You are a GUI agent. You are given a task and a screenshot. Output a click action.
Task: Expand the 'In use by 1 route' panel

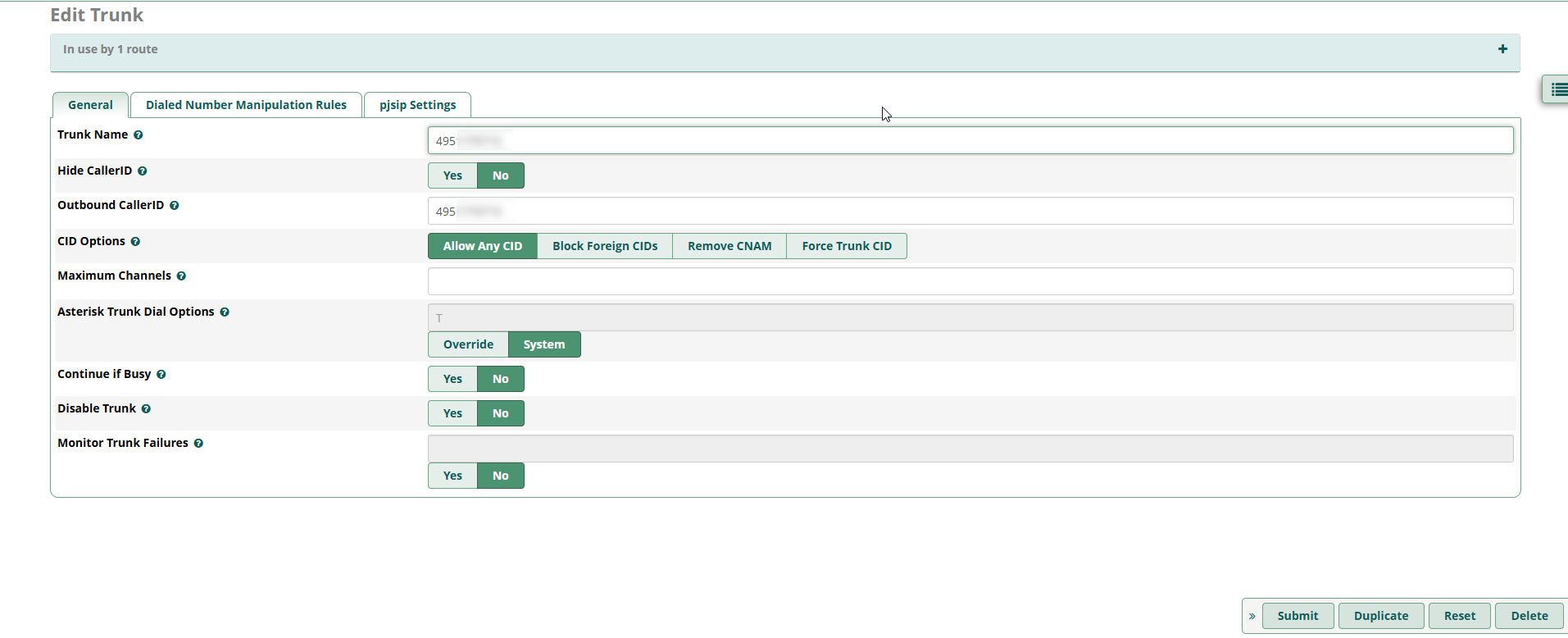tap(1502, 49)
